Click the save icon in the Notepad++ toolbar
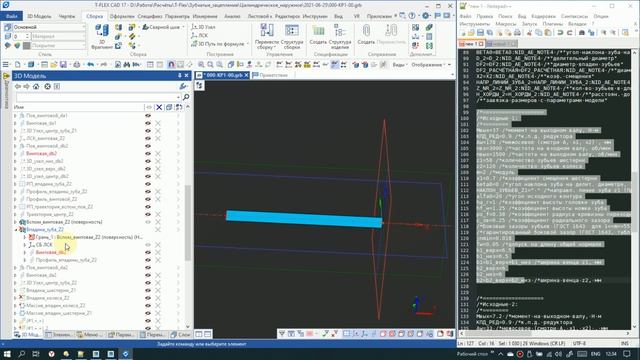The image size is (640, 360). click(480, 33)
